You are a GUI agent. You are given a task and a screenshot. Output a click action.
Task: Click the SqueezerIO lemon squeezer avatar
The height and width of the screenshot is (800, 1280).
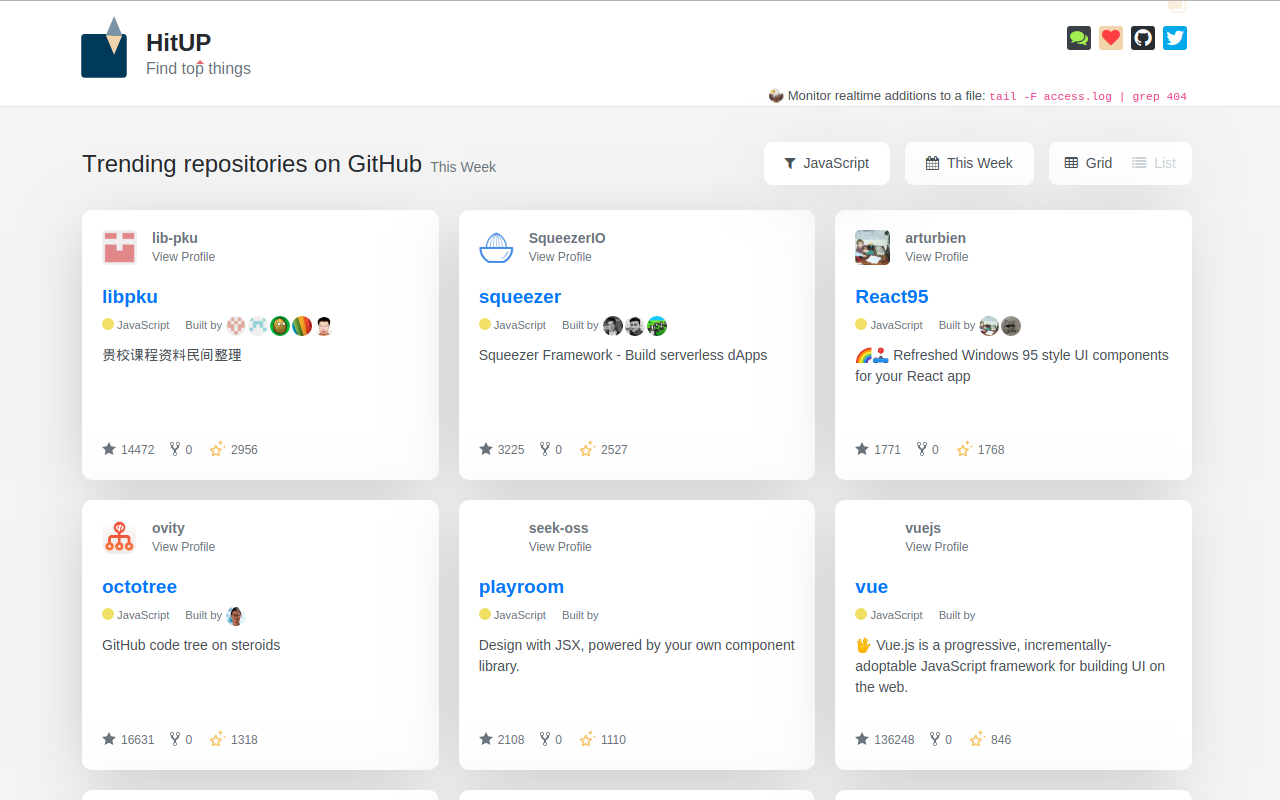496,247
